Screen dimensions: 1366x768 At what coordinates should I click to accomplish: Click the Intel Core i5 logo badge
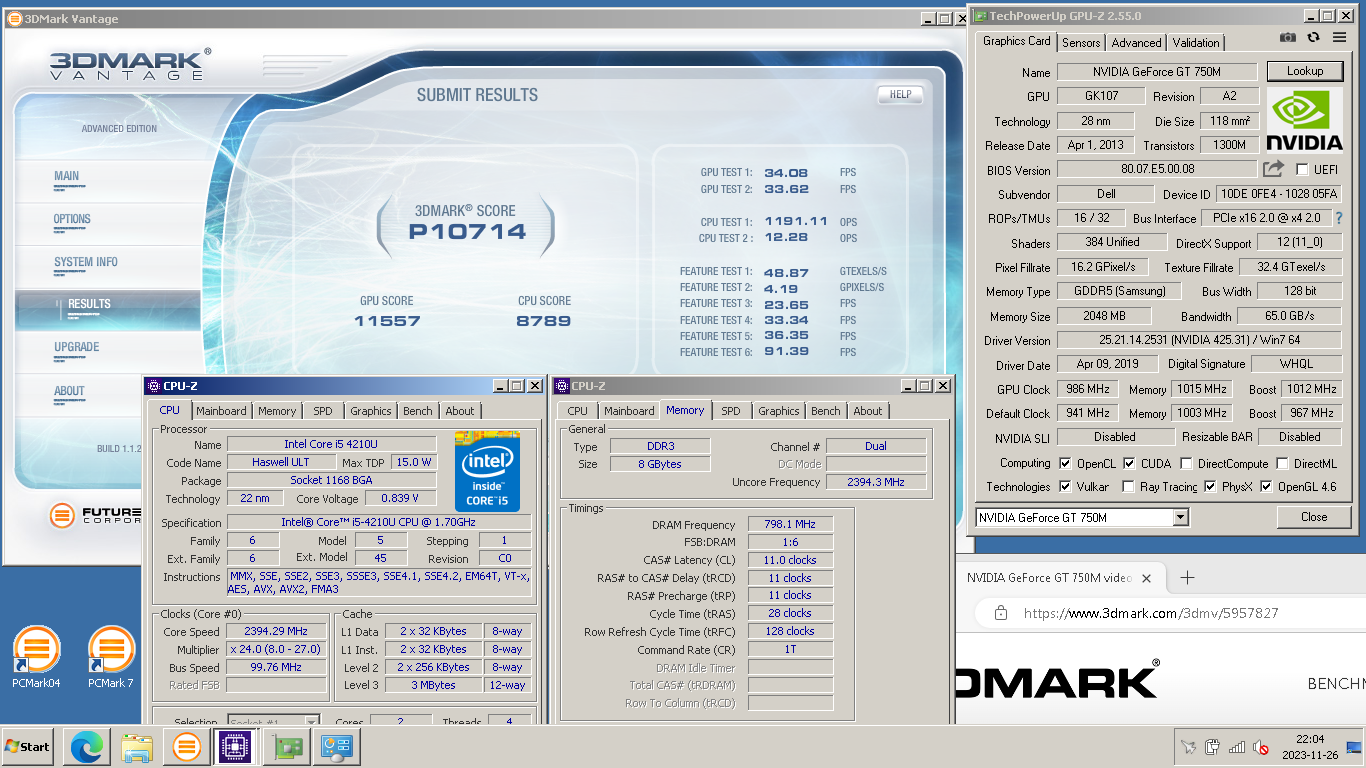point(488,472)
